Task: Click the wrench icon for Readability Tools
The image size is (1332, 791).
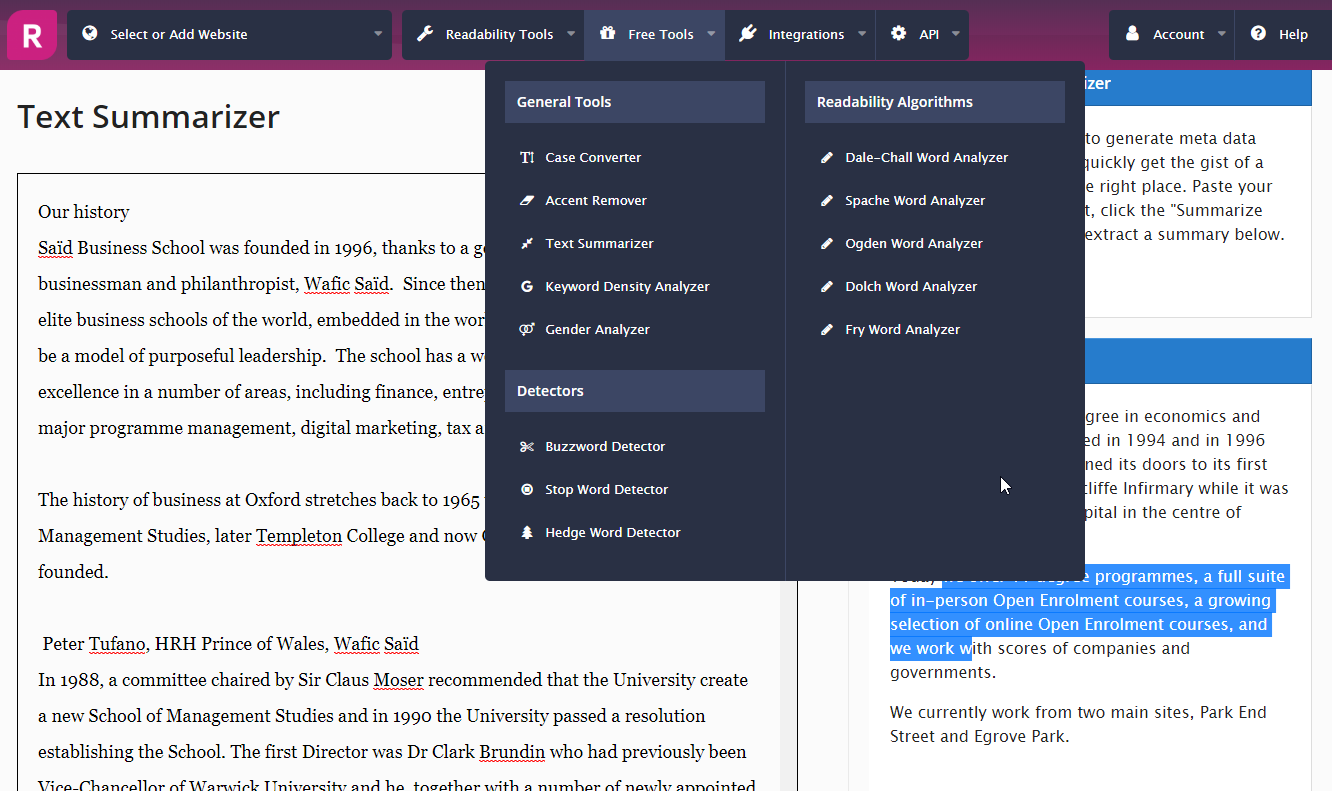Action: click(425, 34)
